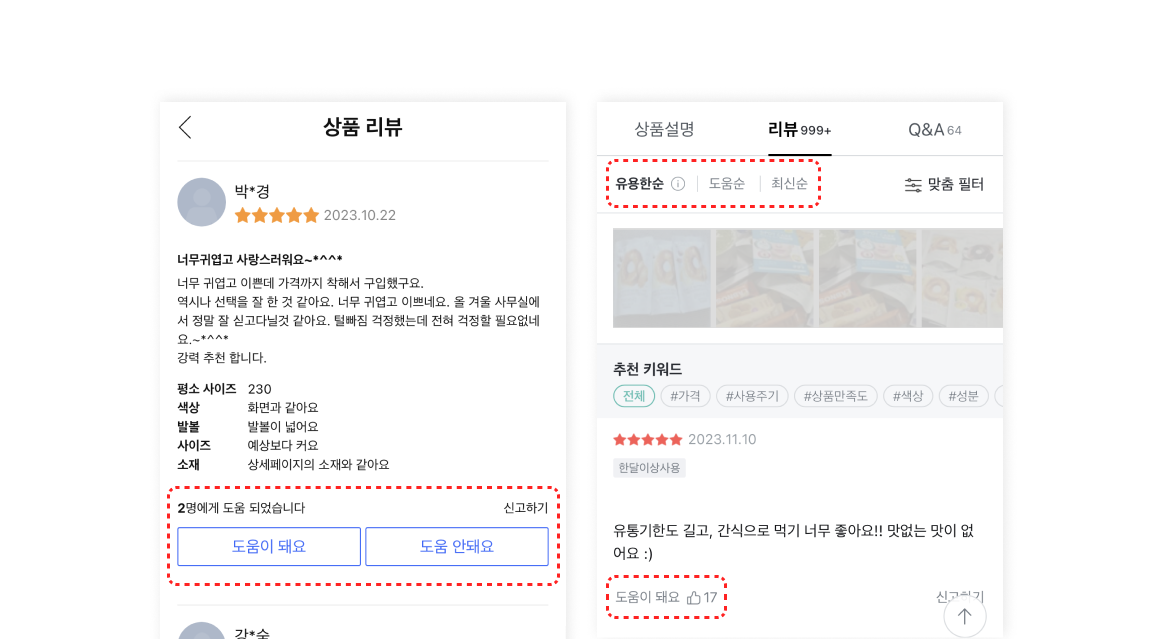Jump to top with the up-arrow button
Viewport: 1163px width, 639px height.
964,616
